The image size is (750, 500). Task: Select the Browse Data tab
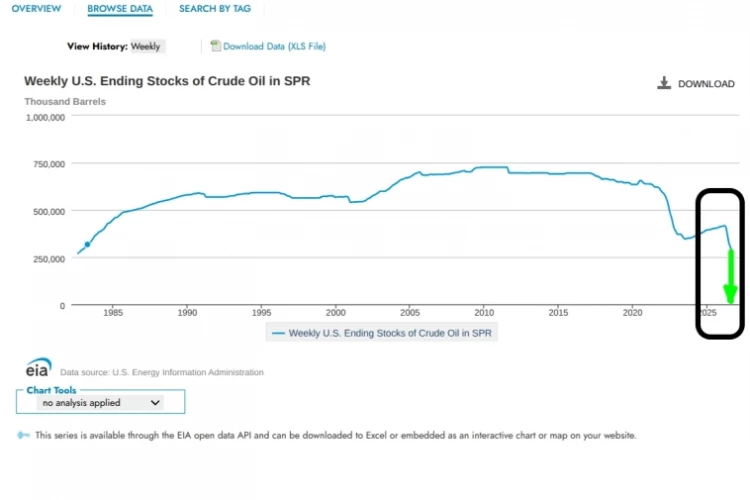point(120,9)
